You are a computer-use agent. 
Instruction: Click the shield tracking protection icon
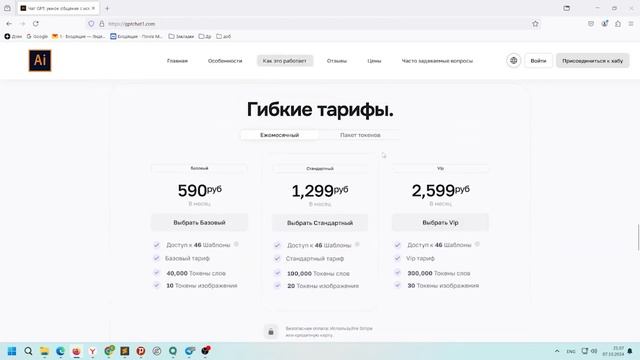91,24
